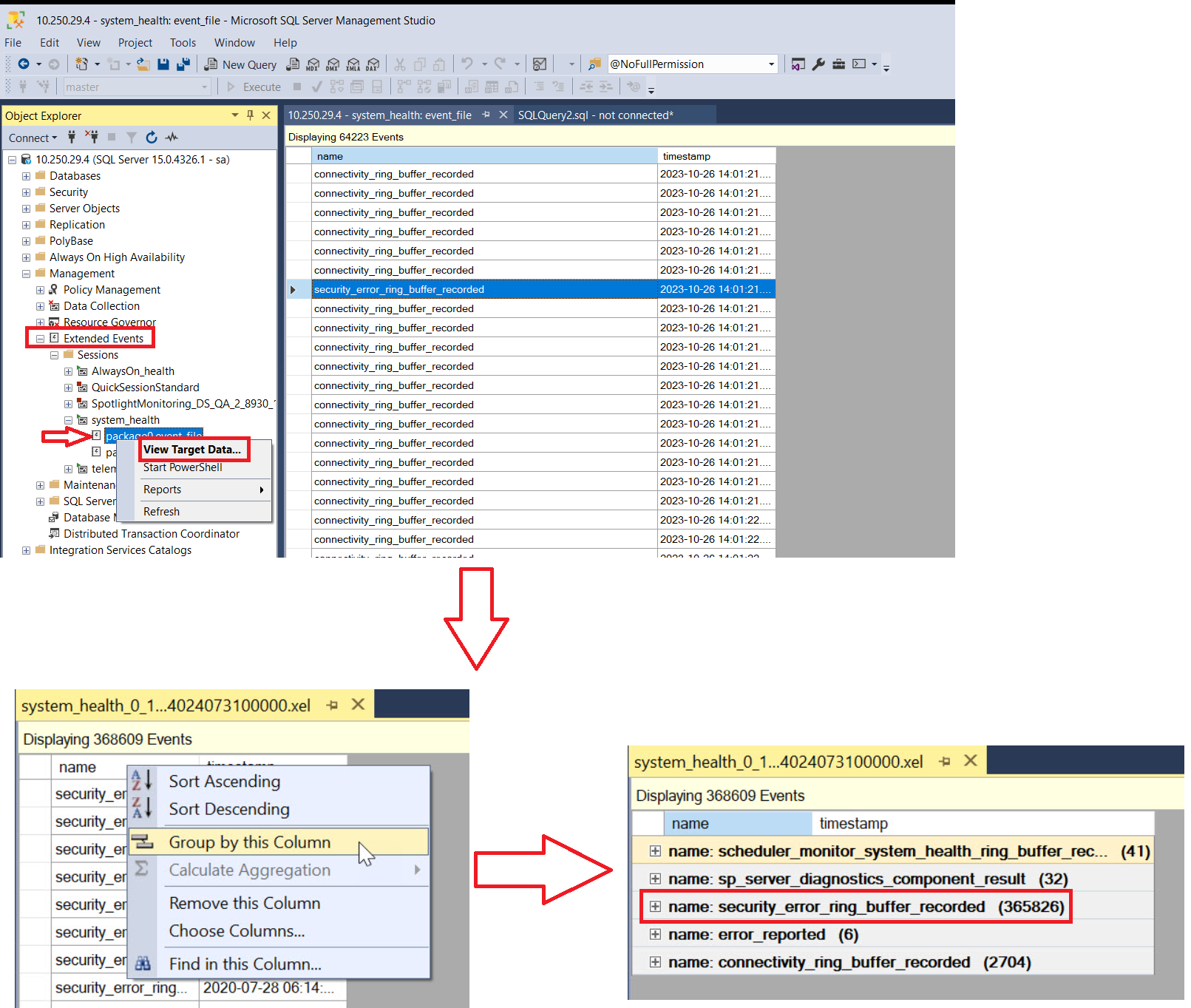The image size is (1191, 1008).
Task: Pin the Object Explorer panel
Action: pyautogui.click(x=251, y=115)
